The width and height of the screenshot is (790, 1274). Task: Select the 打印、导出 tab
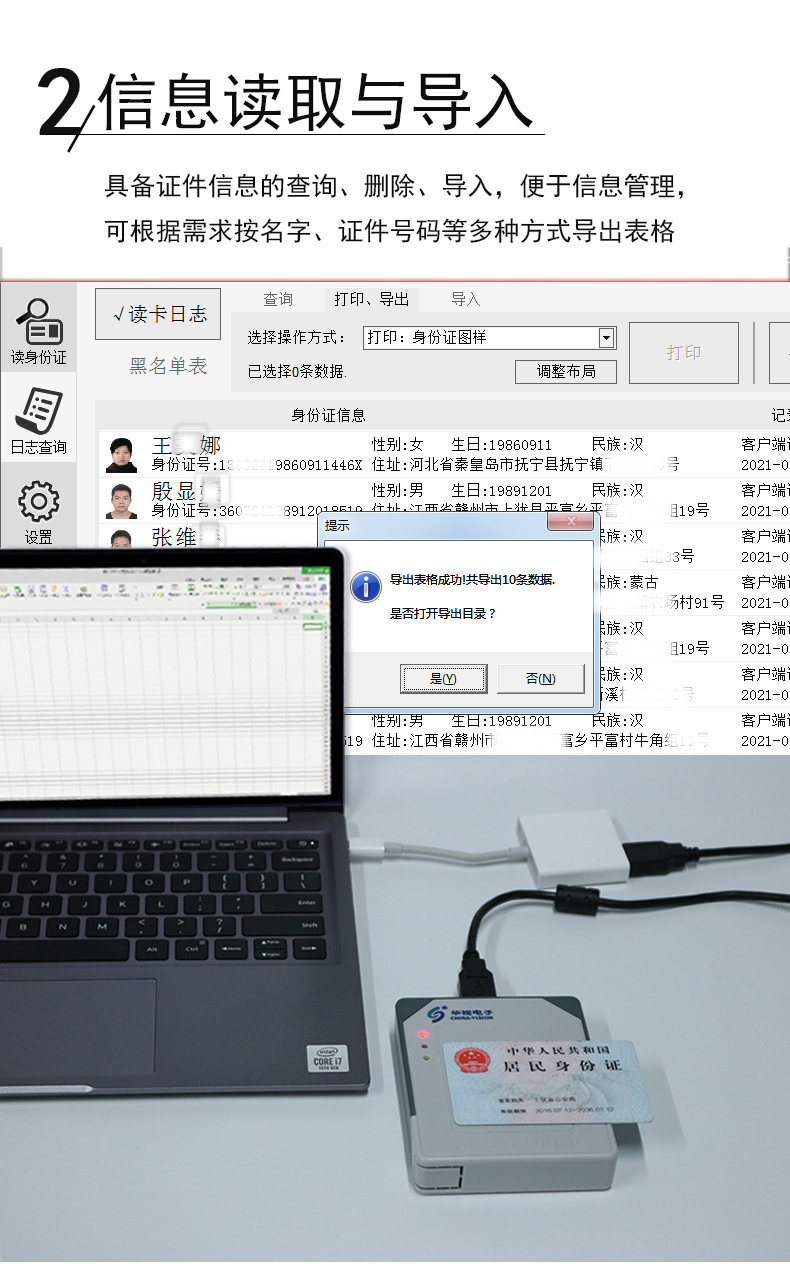tap(371, 299)
